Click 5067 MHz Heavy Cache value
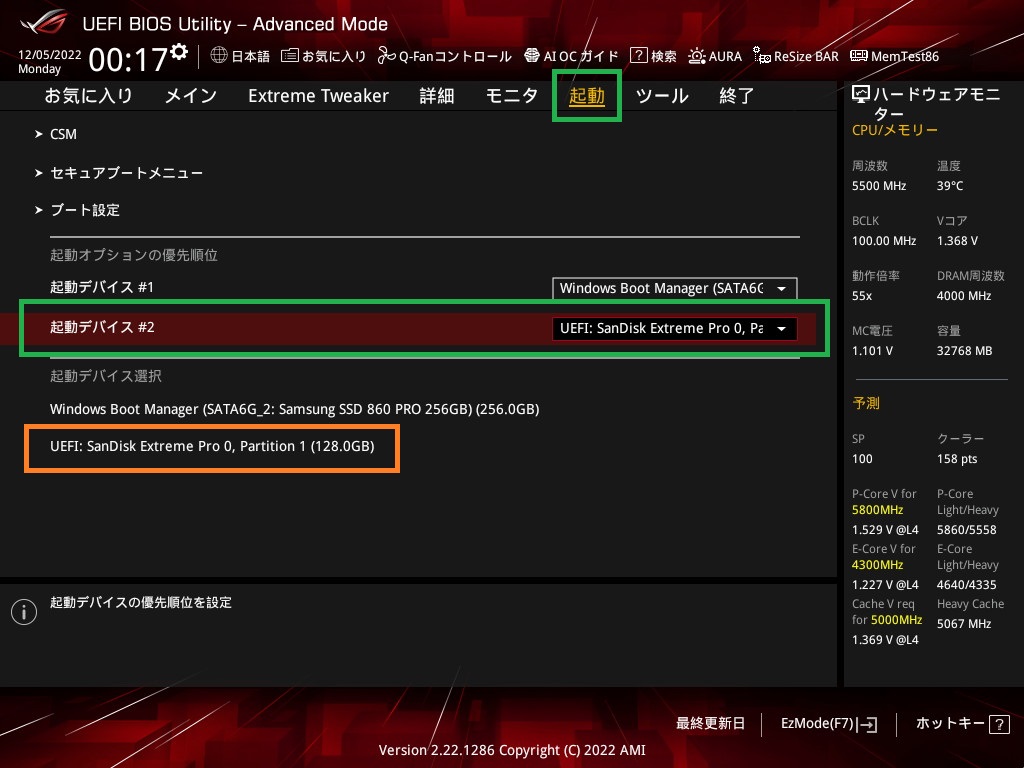1024x768 pixels. coord(965,624)
